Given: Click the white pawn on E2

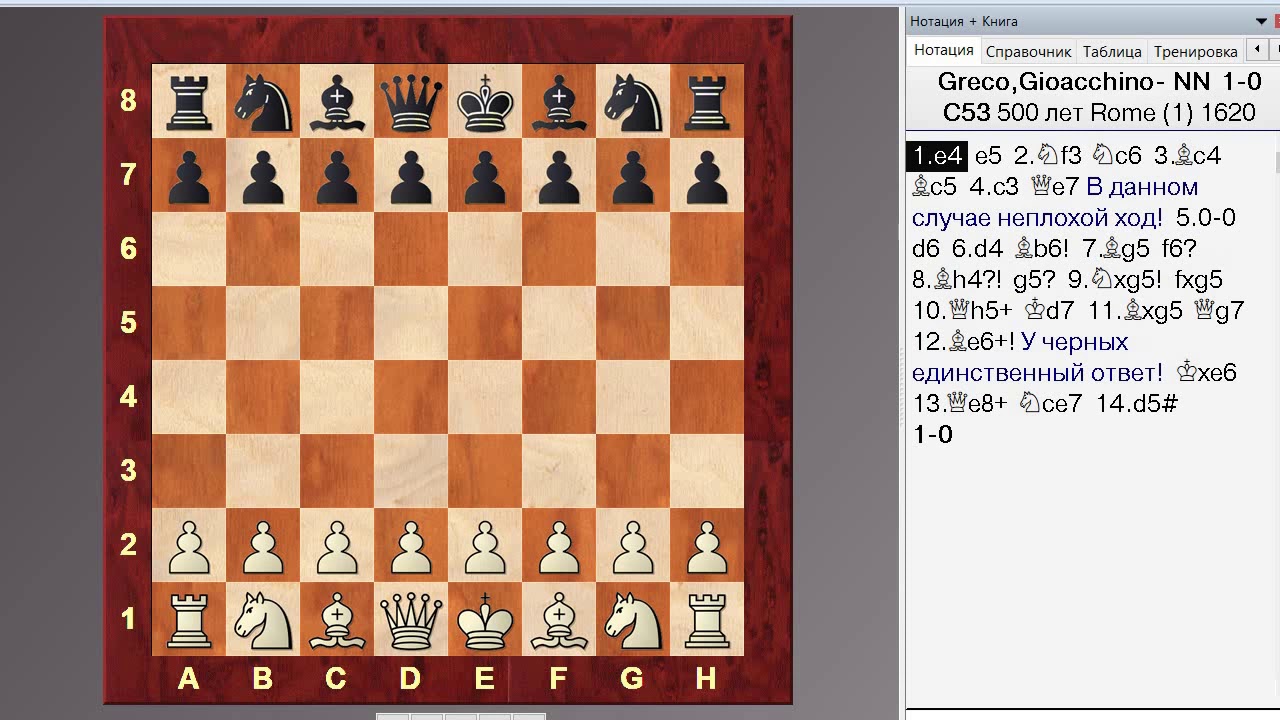Looking at the screenshot, I should [485, 546].
